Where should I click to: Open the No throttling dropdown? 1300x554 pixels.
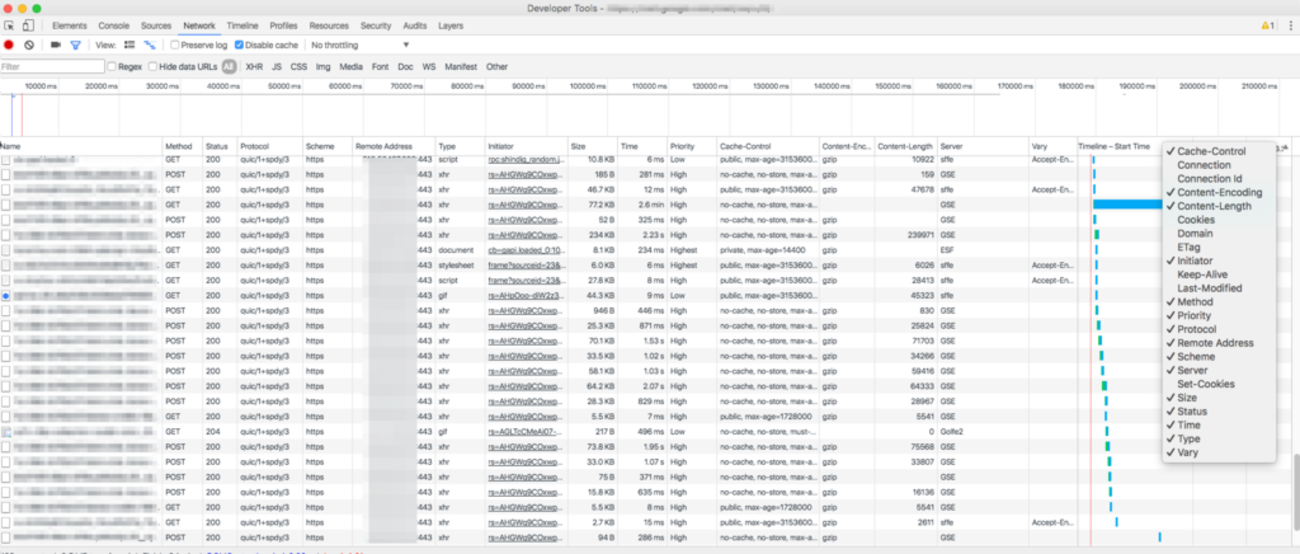pos(360,45)
